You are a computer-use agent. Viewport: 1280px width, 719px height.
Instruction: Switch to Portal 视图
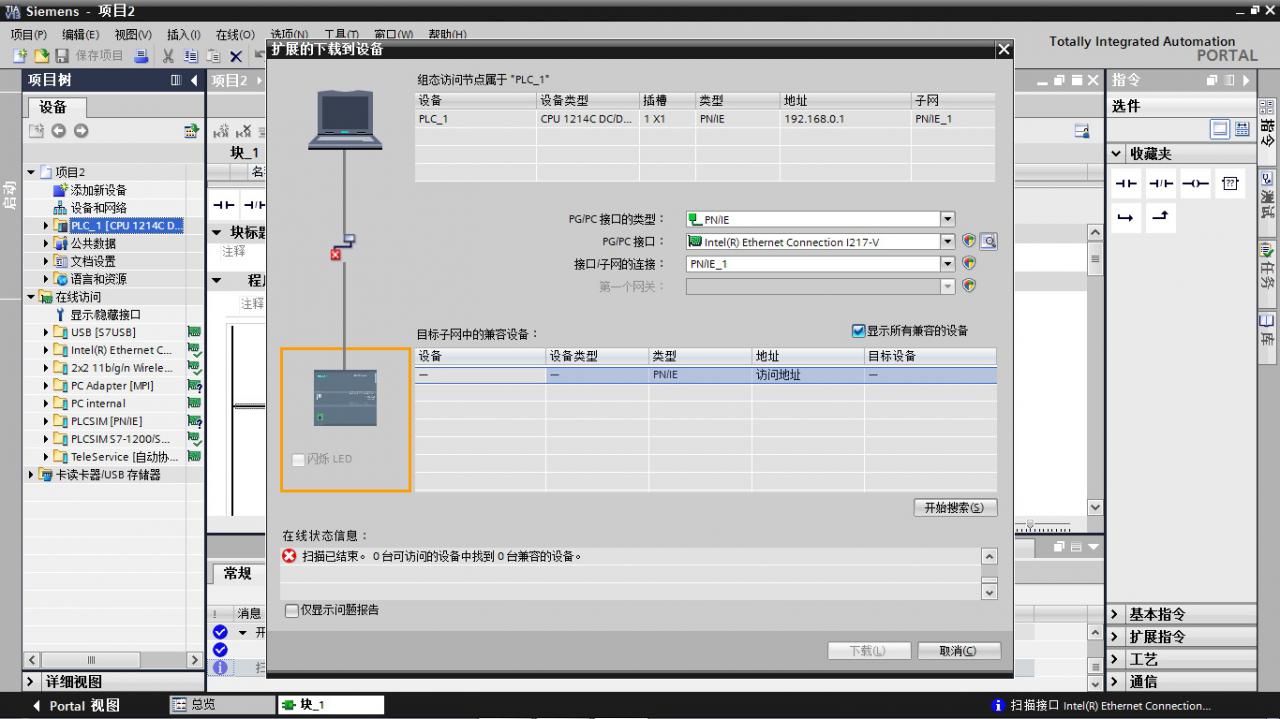(76, 705)
